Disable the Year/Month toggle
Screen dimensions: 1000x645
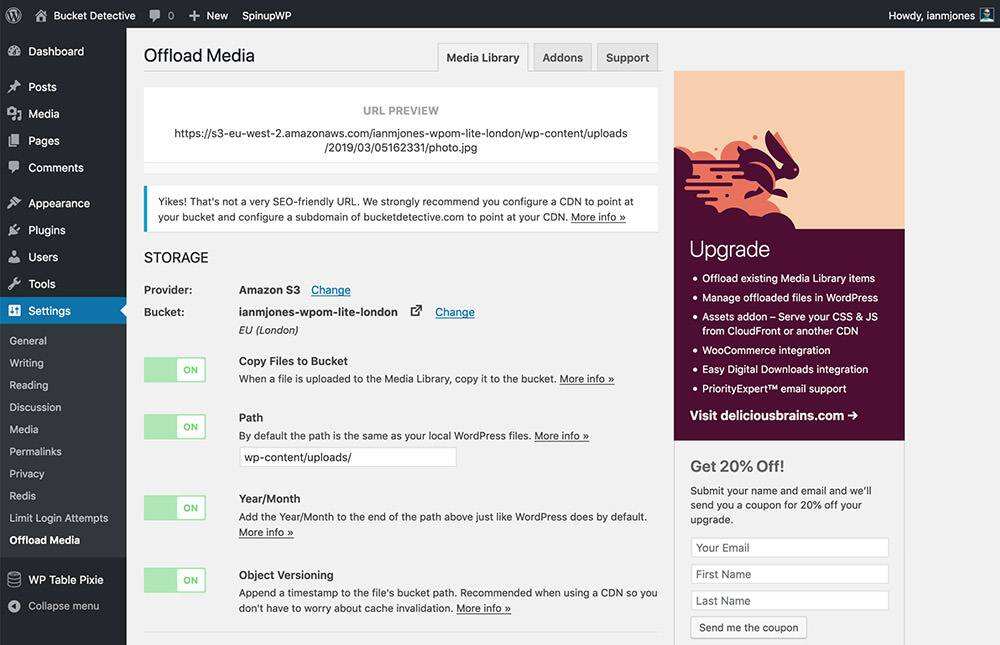175,508
